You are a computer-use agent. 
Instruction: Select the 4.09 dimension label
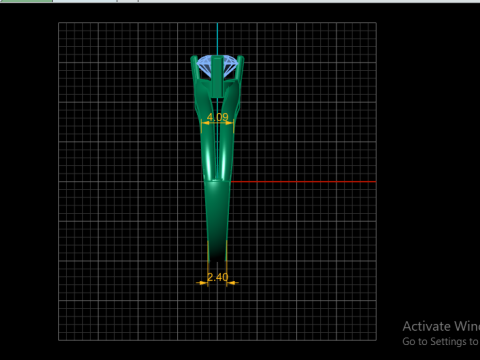coord(217,117)
